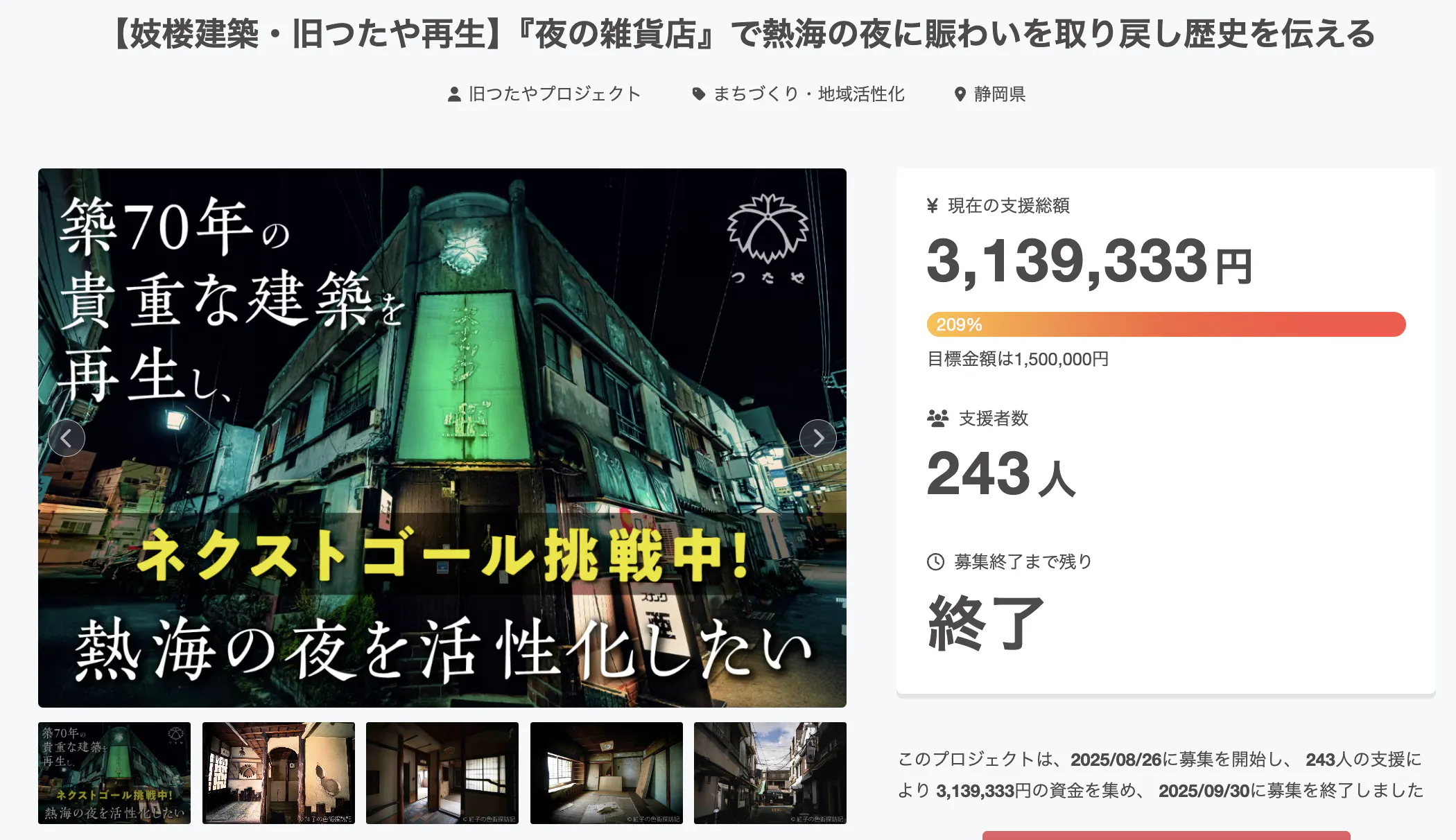
Task: Click the 209% funding progress bar
Action: (1166, 324)
